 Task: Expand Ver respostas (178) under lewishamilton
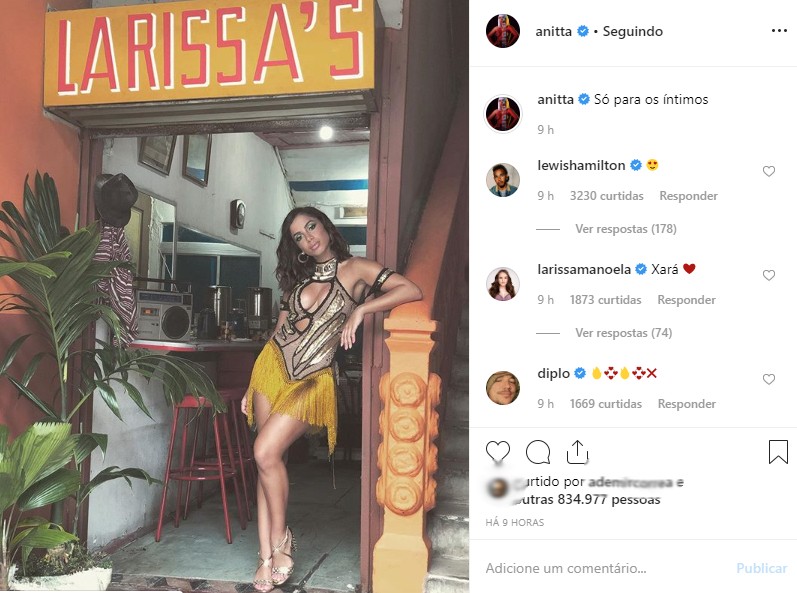626,229
